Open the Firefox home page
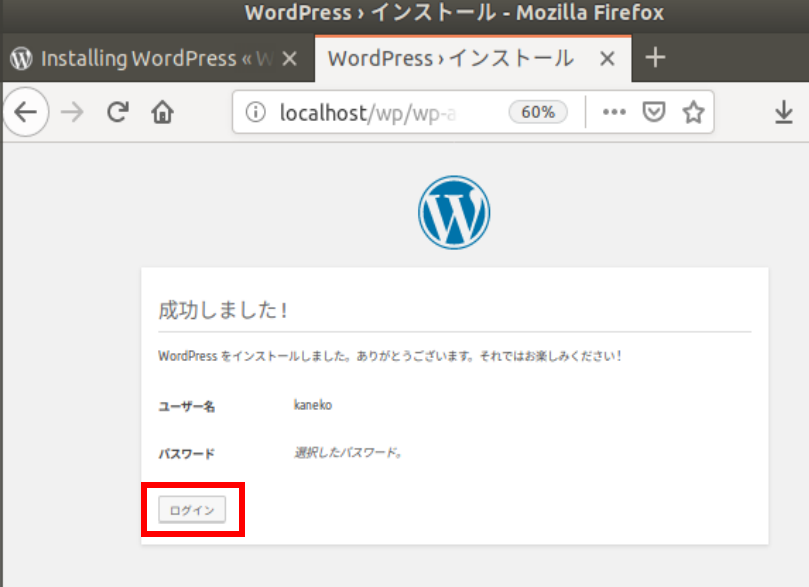Viewport: 809px width, 587px height. click(163, 112)
